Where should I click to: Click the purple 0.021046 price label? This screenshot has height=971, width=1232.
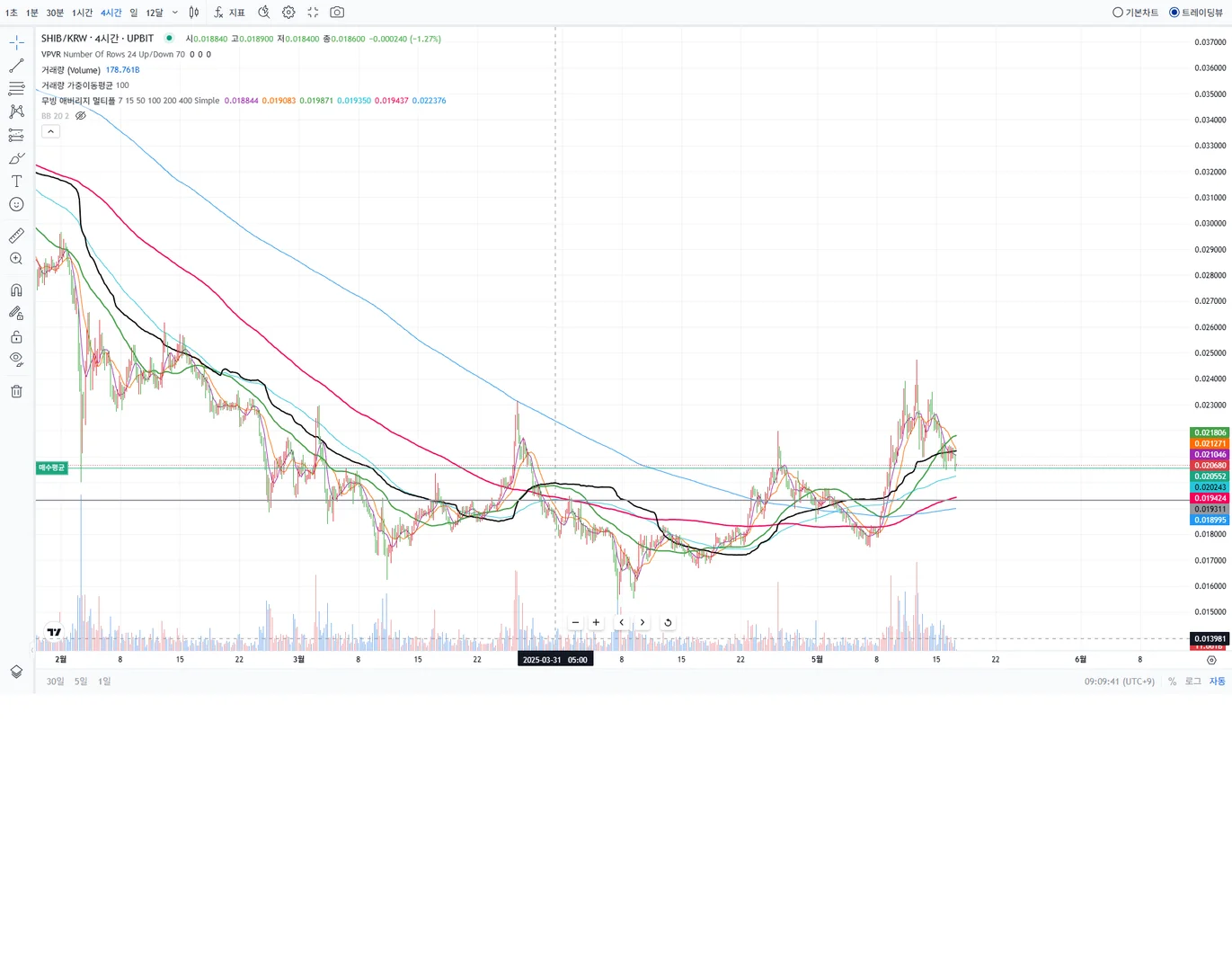pos(1210,455)
